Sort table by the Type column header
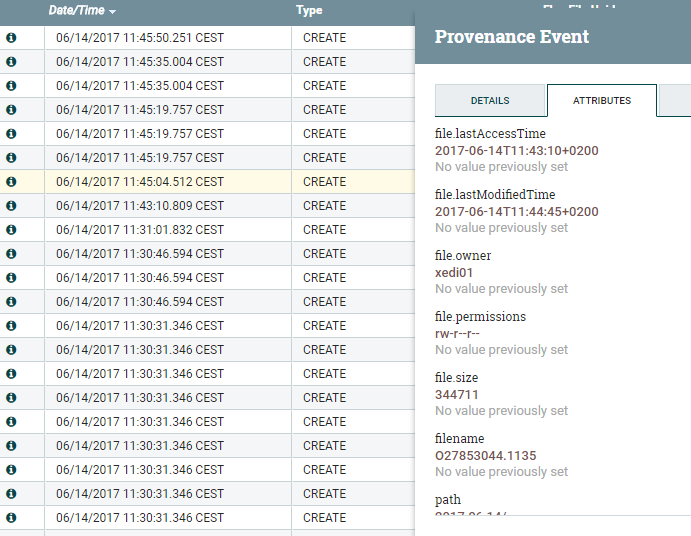 (309, 10)
